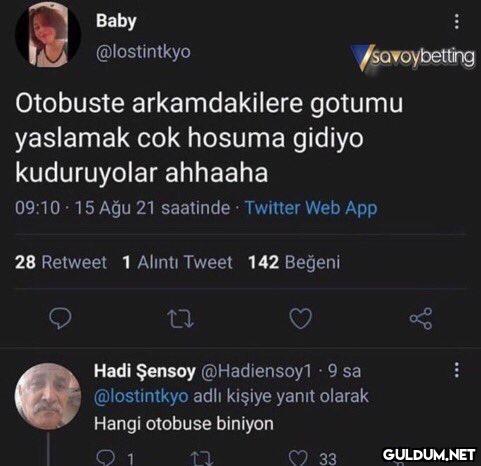Like Hadi Şensoy's reply with 33 likes
This screenshot has width=481, height=466.
(298, 458)
